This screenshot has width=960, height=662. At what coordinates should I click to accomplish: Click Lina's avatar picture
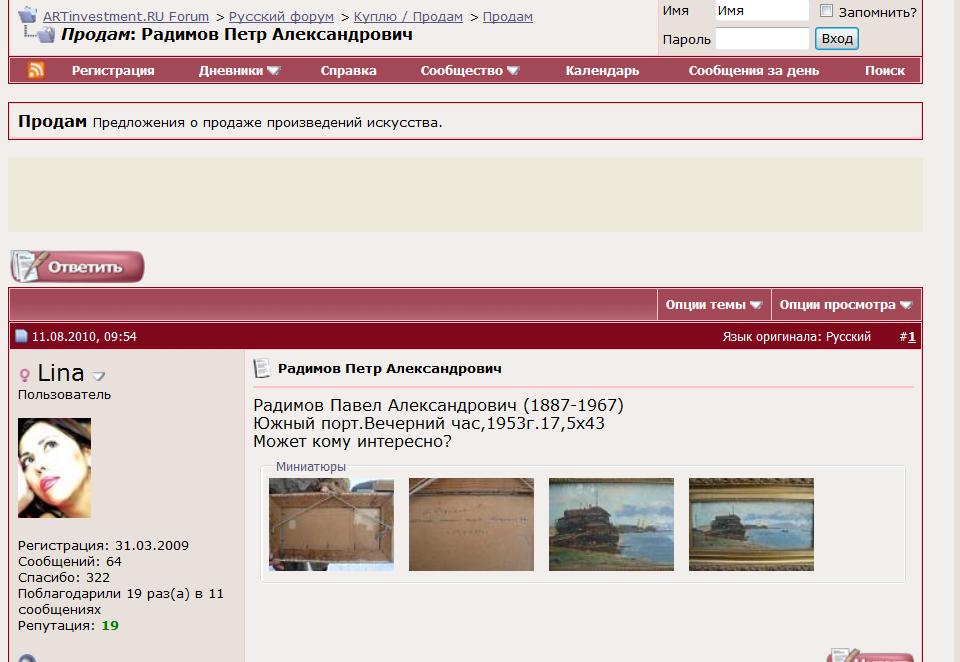pos(54,467)
